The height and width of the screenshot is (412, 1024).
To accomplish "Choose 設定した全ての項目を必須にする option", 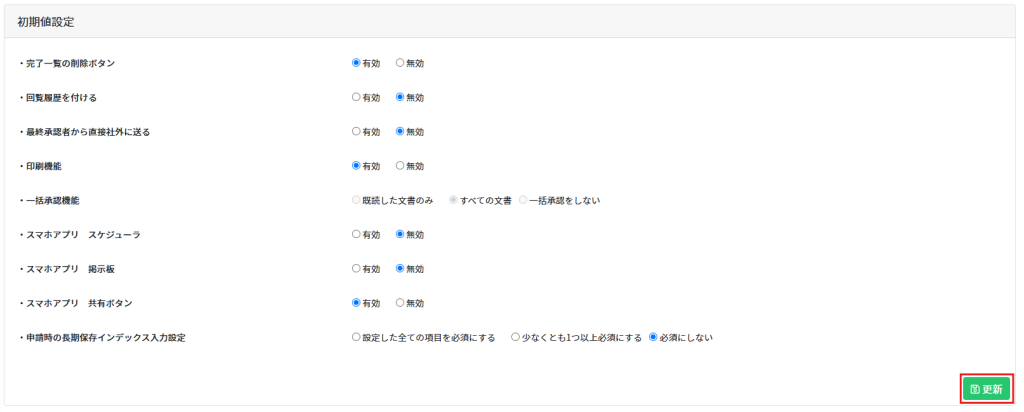I will (356, 337).
